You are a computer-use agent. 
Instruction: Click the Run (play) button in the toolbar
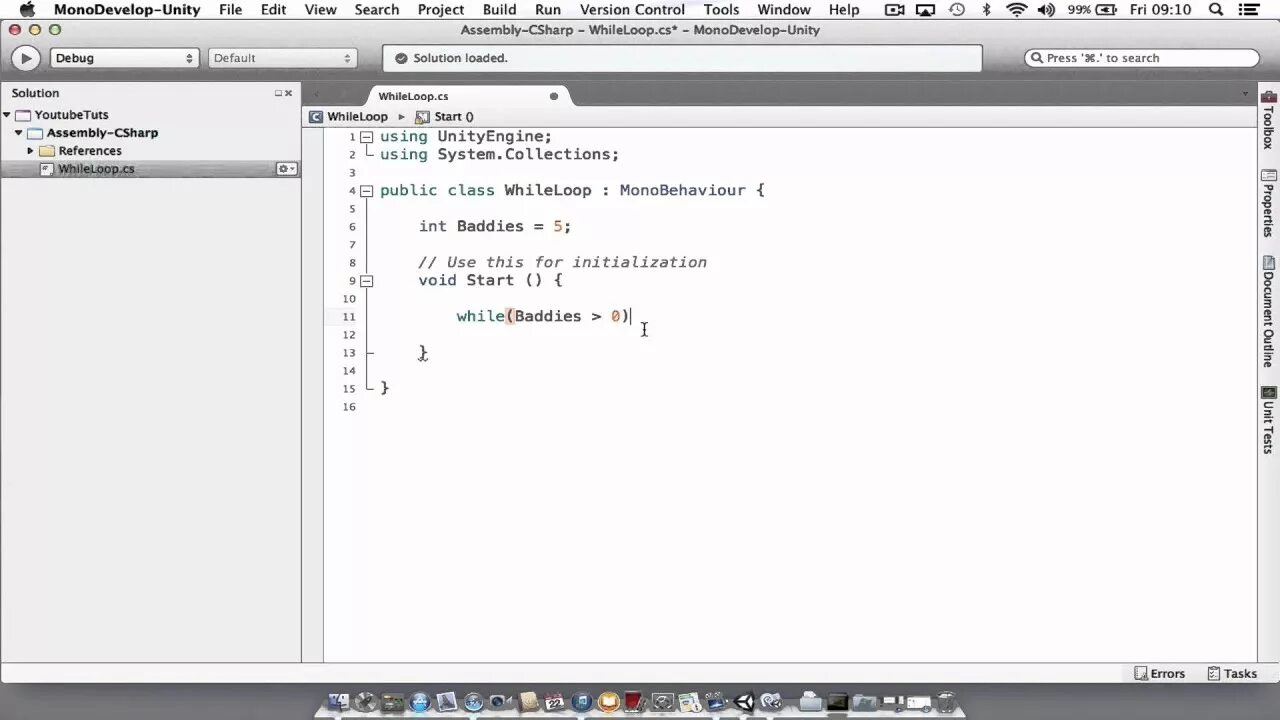point(25,58)
